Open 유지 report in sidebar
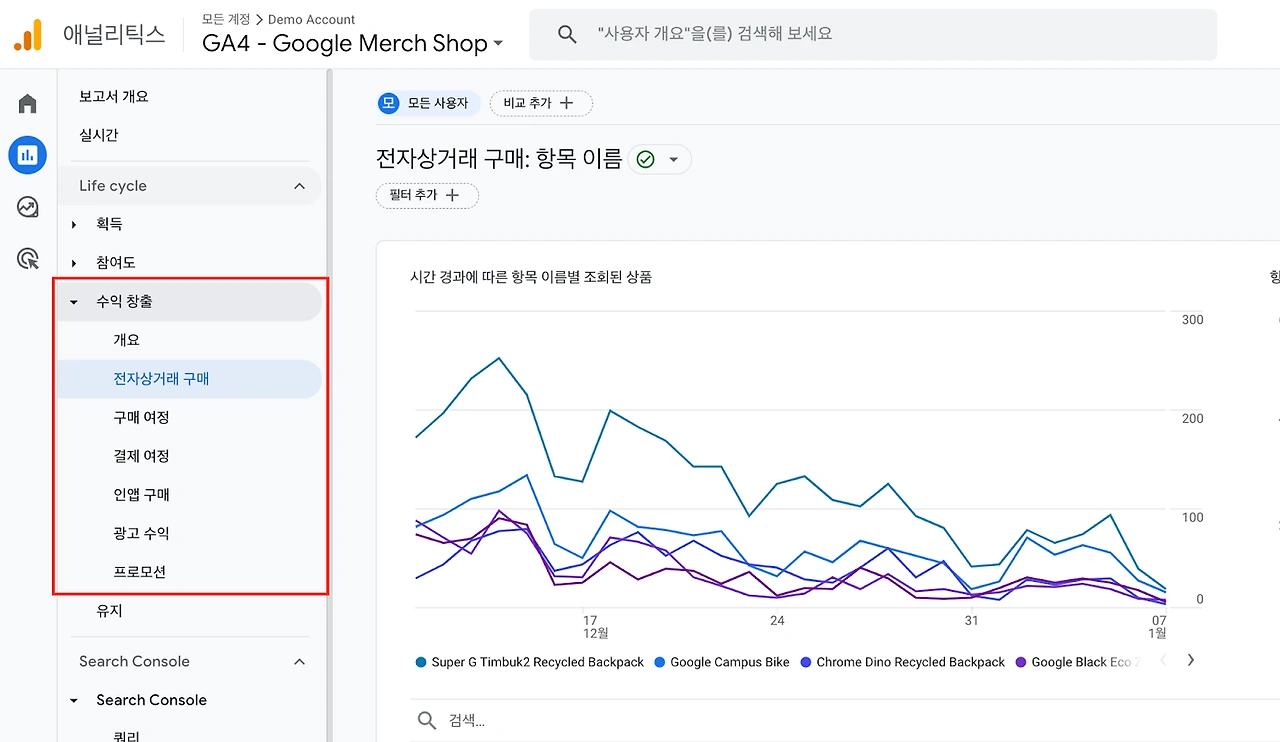1280x742 pixels. coord(109,610)
